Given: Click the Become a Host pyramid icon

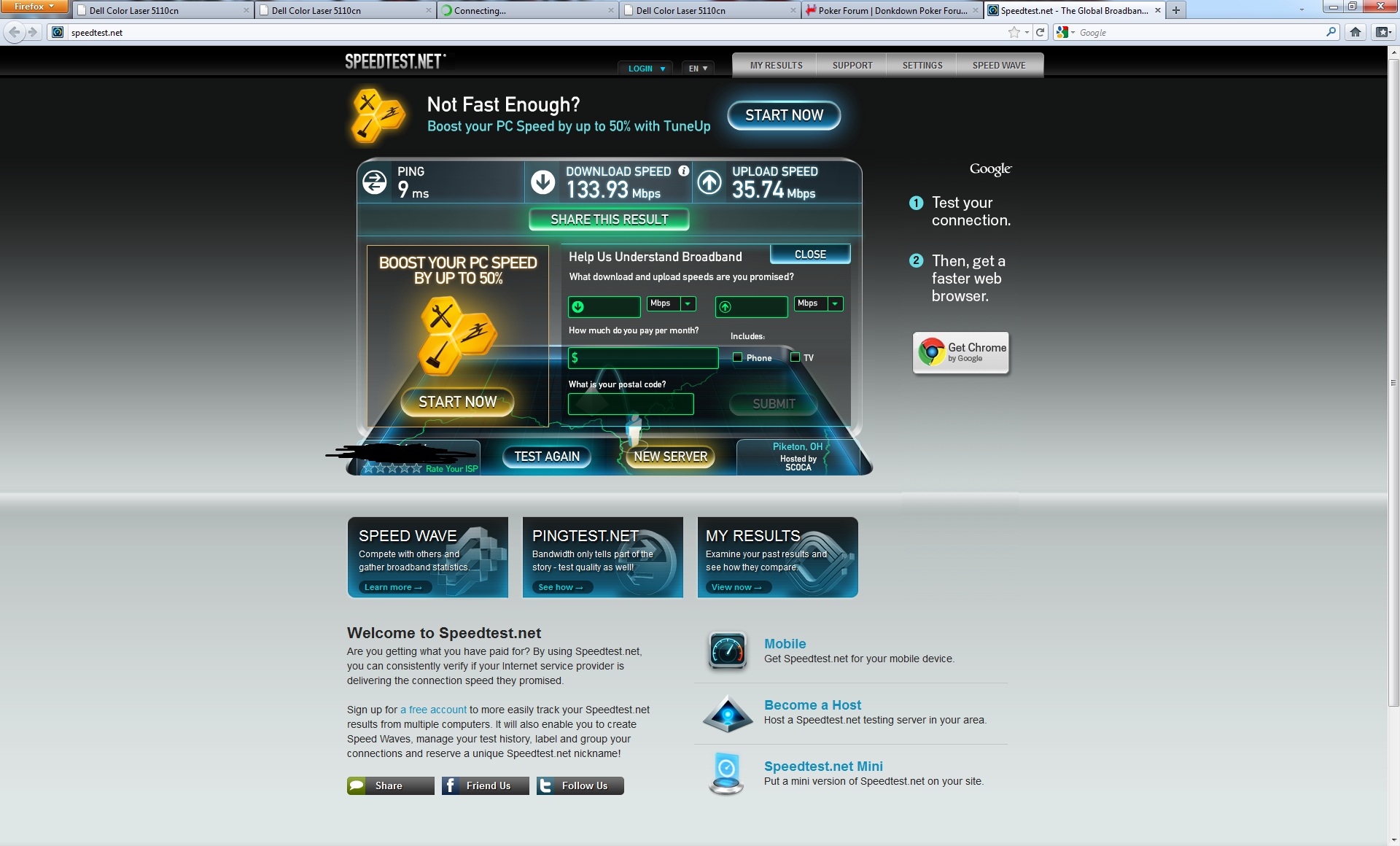Looking at the screenshot, I should click(x=727, y=714).
